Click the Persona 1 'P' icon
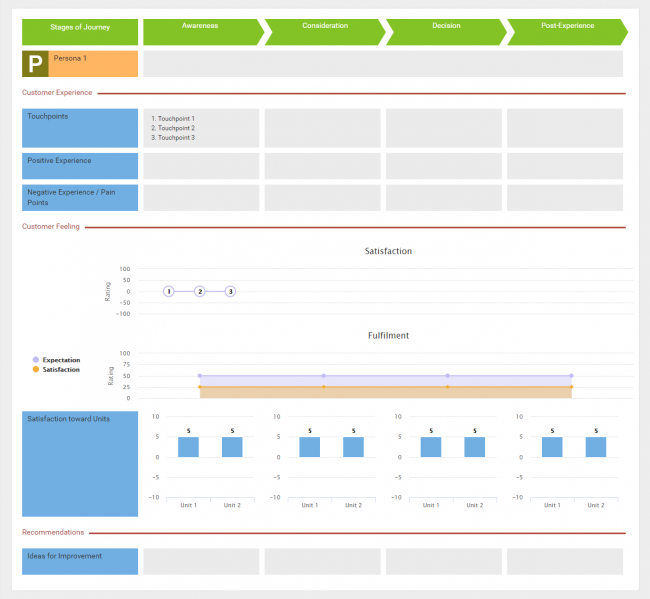 pos(35,64)
